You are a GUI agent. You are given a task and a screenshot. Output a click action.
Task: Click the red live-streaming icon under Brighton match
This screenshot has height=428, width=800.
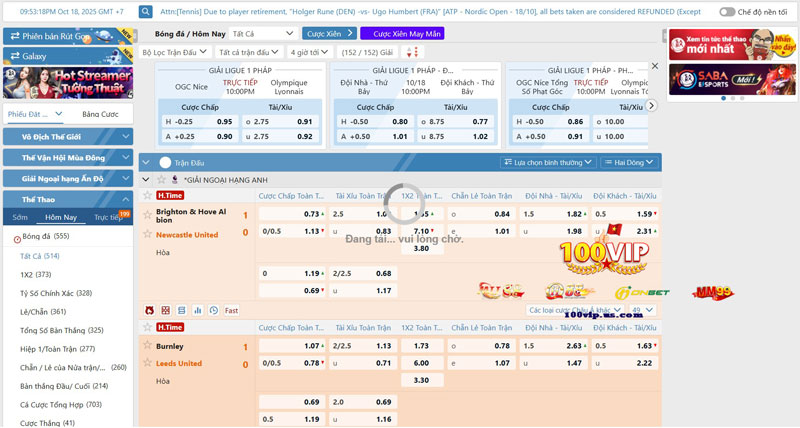click(149, 310)
